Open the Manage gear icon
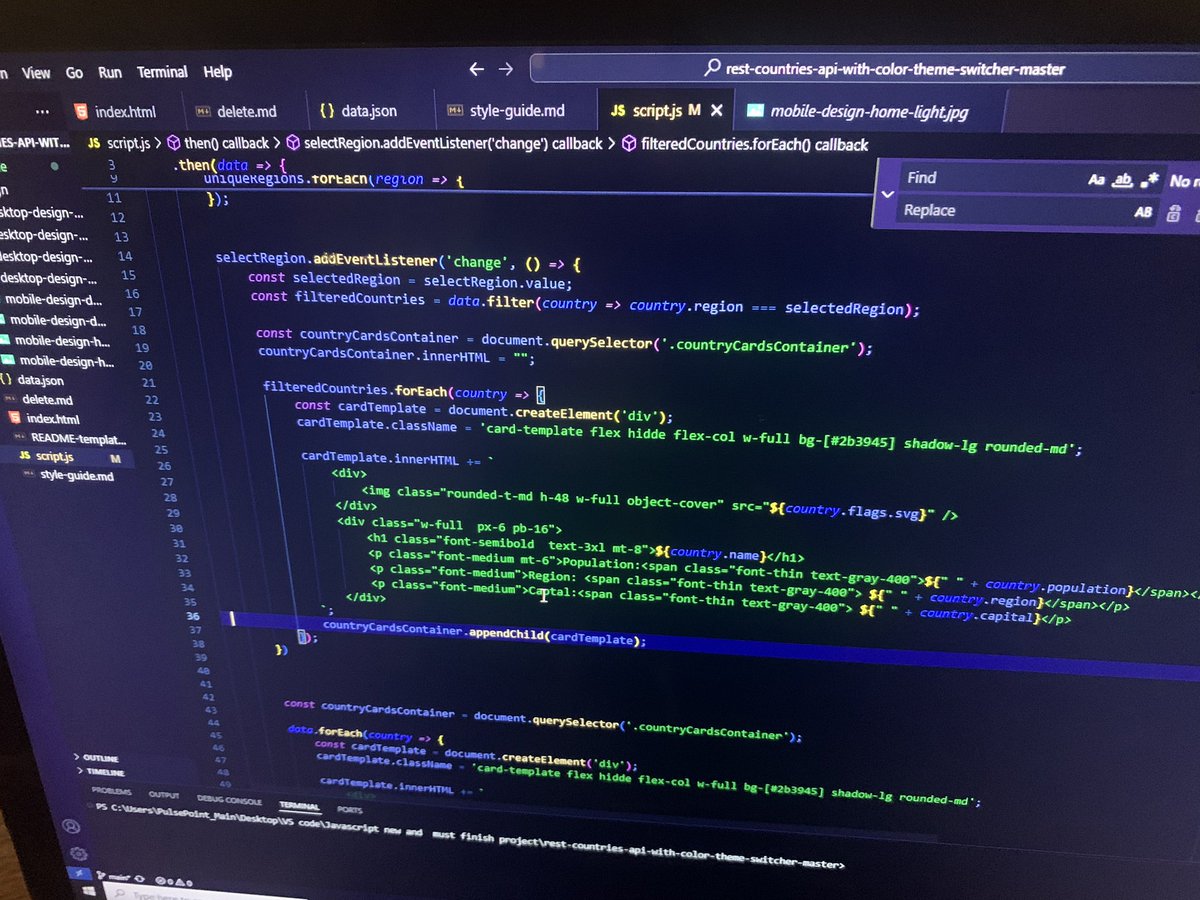This screenshot has width=1200, height=900. click(x=78, y=854)
